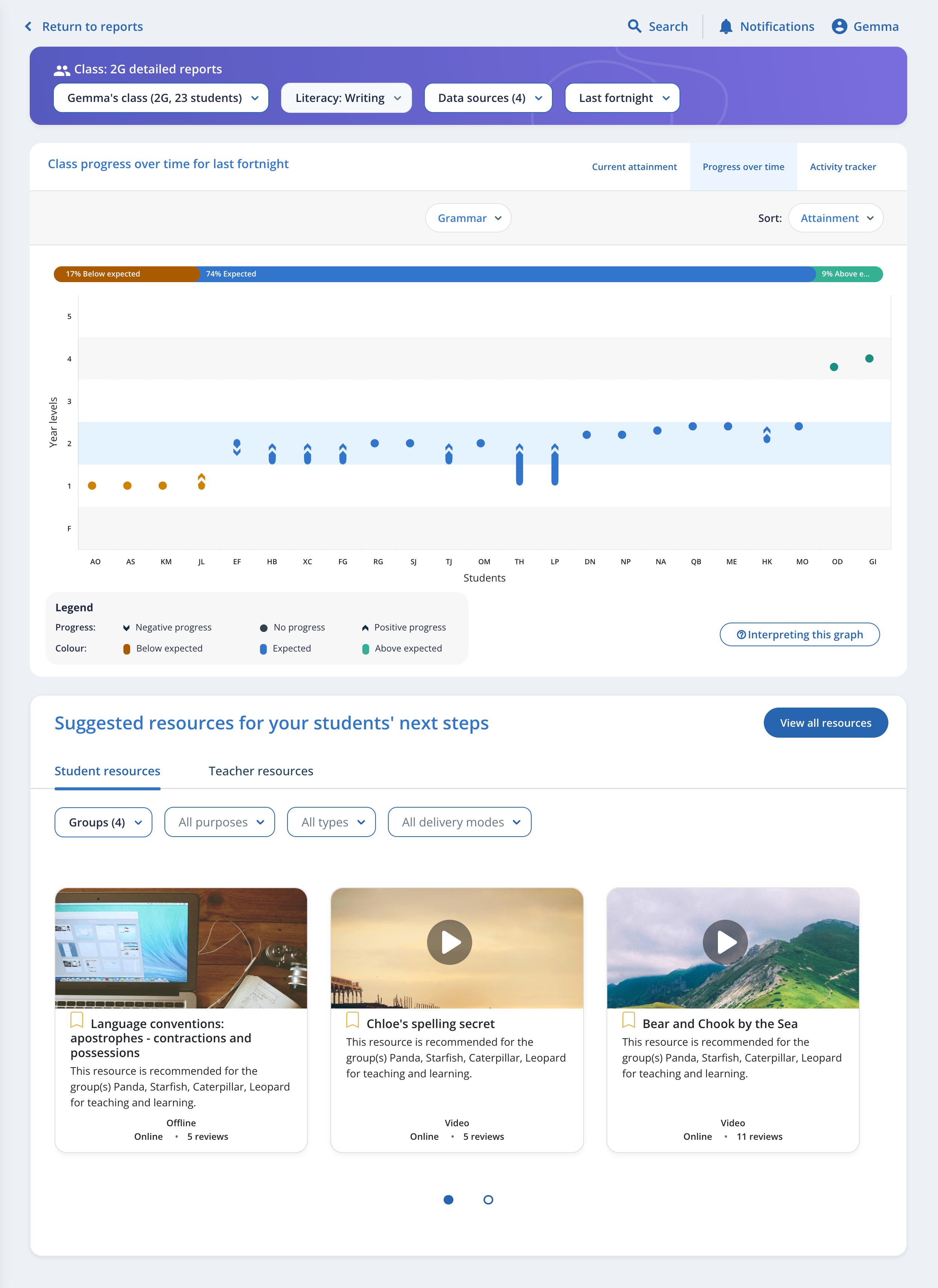Bookmark Chloe's spelling secret resource
Screen dimensions: 938x1288
click(x=352, y=1020)
